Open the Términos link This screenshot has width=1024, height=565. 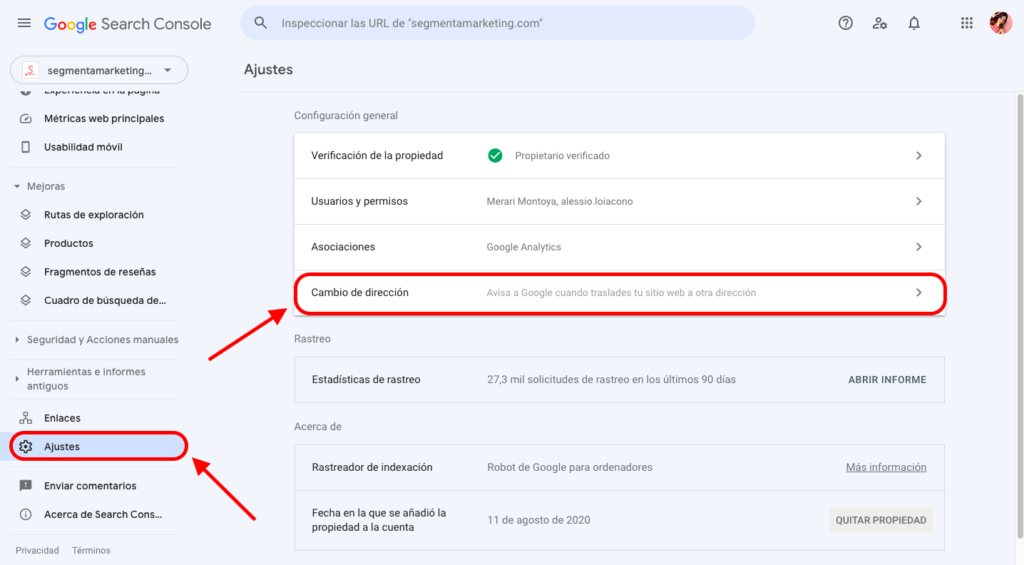coord(91,551)
